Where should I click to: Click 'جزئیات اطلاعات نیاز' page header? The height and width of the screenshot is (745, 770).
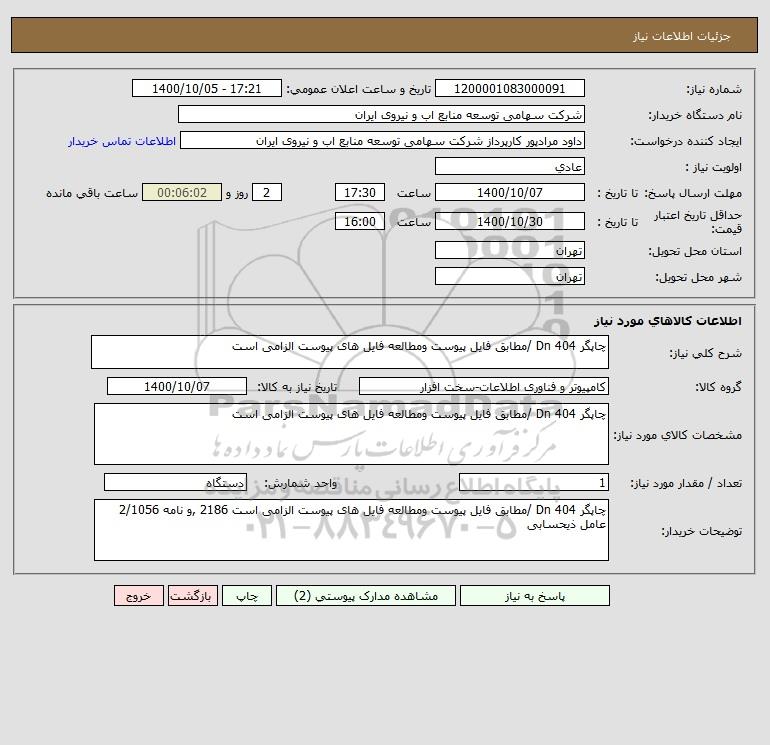[x=682, y=36]
